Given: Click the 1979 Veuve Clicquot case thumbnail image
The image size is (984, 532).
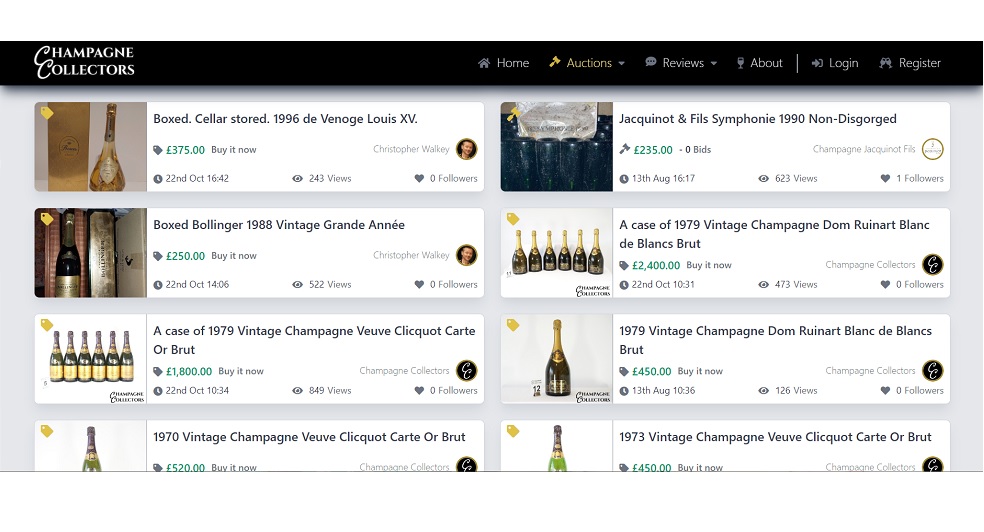Looking at the screenshot, I should point(91,359).
